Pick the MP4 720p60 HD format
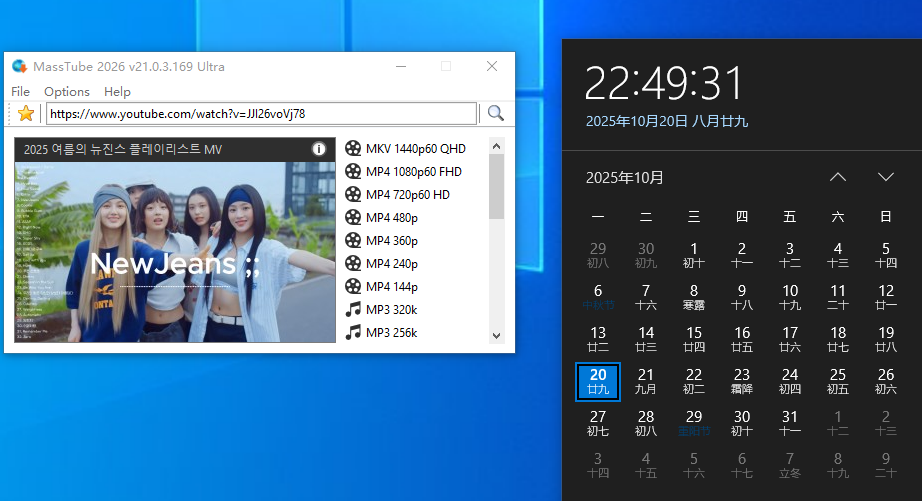 coord(407,194)
